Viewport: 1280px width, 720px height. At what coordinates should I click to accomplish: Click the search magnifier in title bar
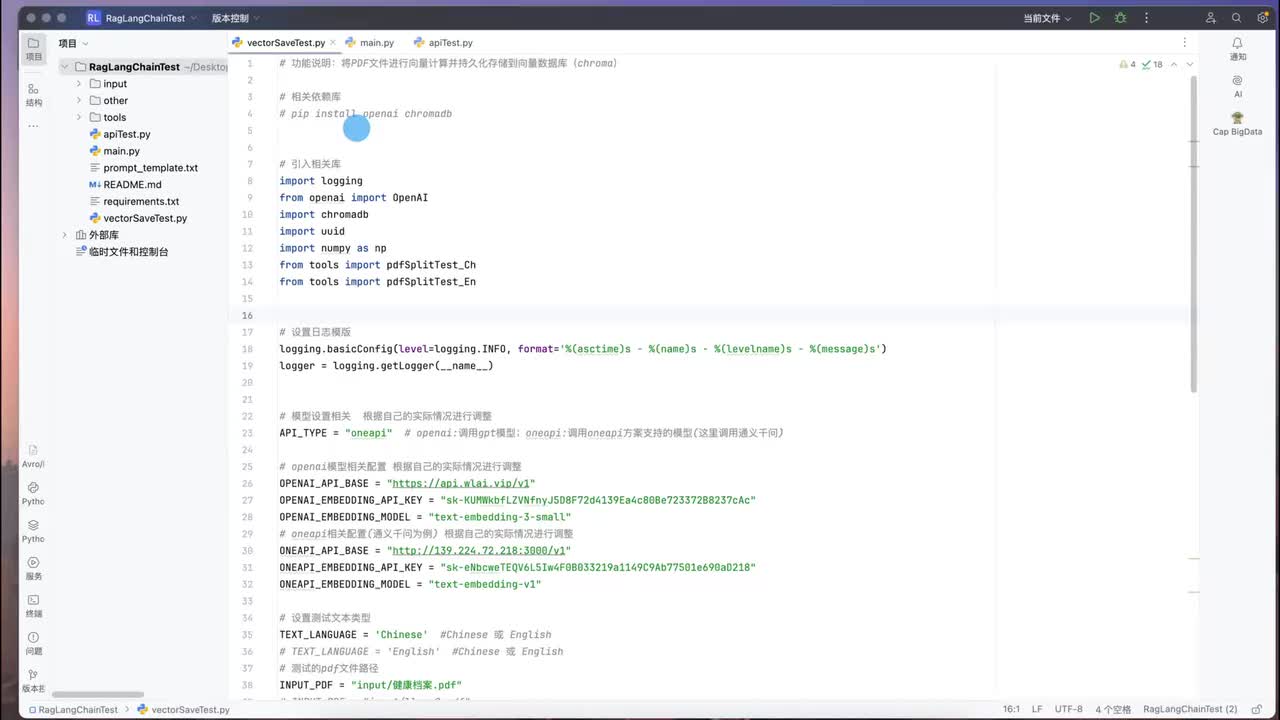(x=1237, y=18)
